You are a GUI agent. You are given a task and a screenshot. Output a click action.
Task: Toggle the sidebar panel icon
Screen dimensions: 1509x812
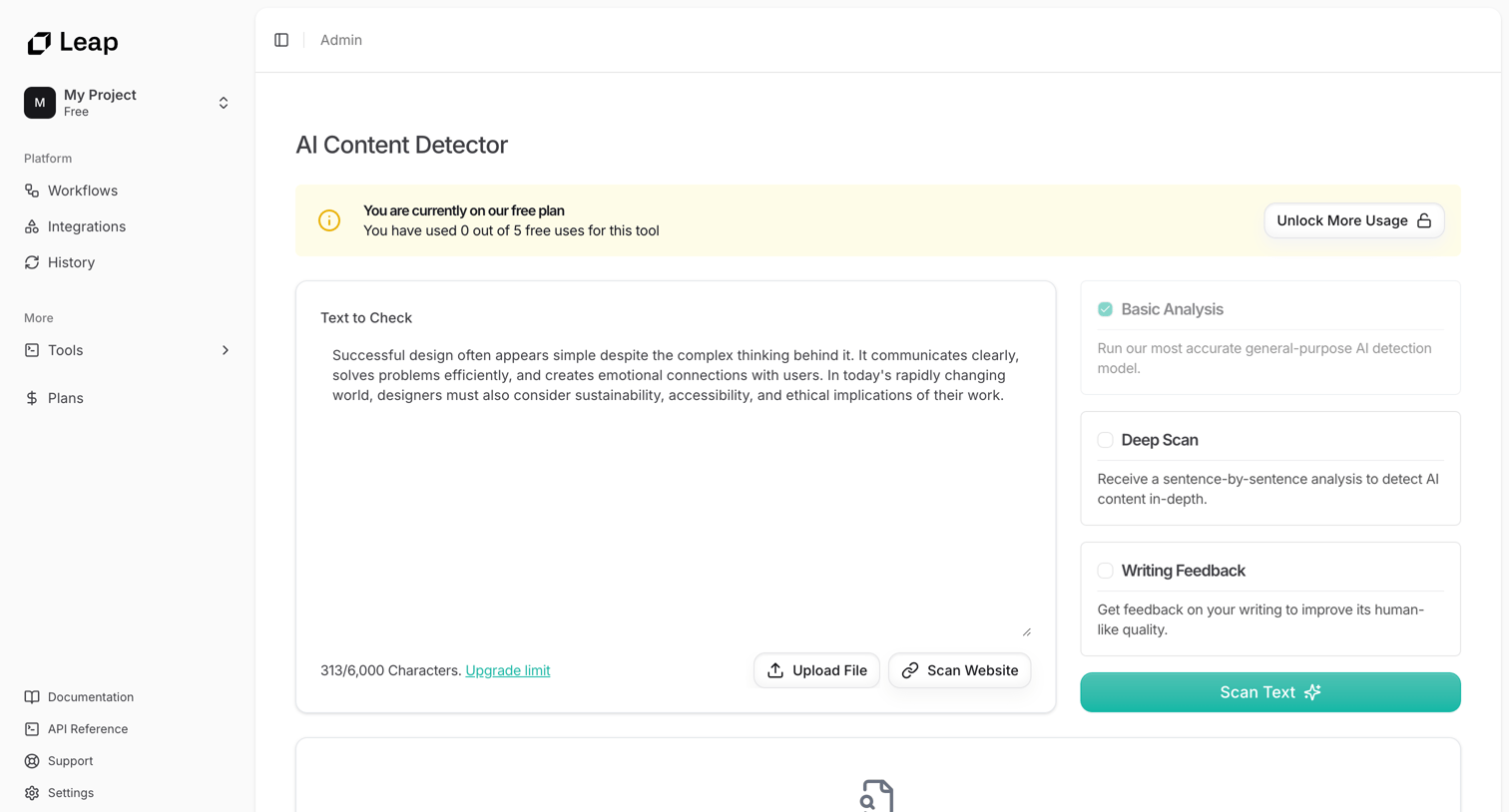[281, 40]
